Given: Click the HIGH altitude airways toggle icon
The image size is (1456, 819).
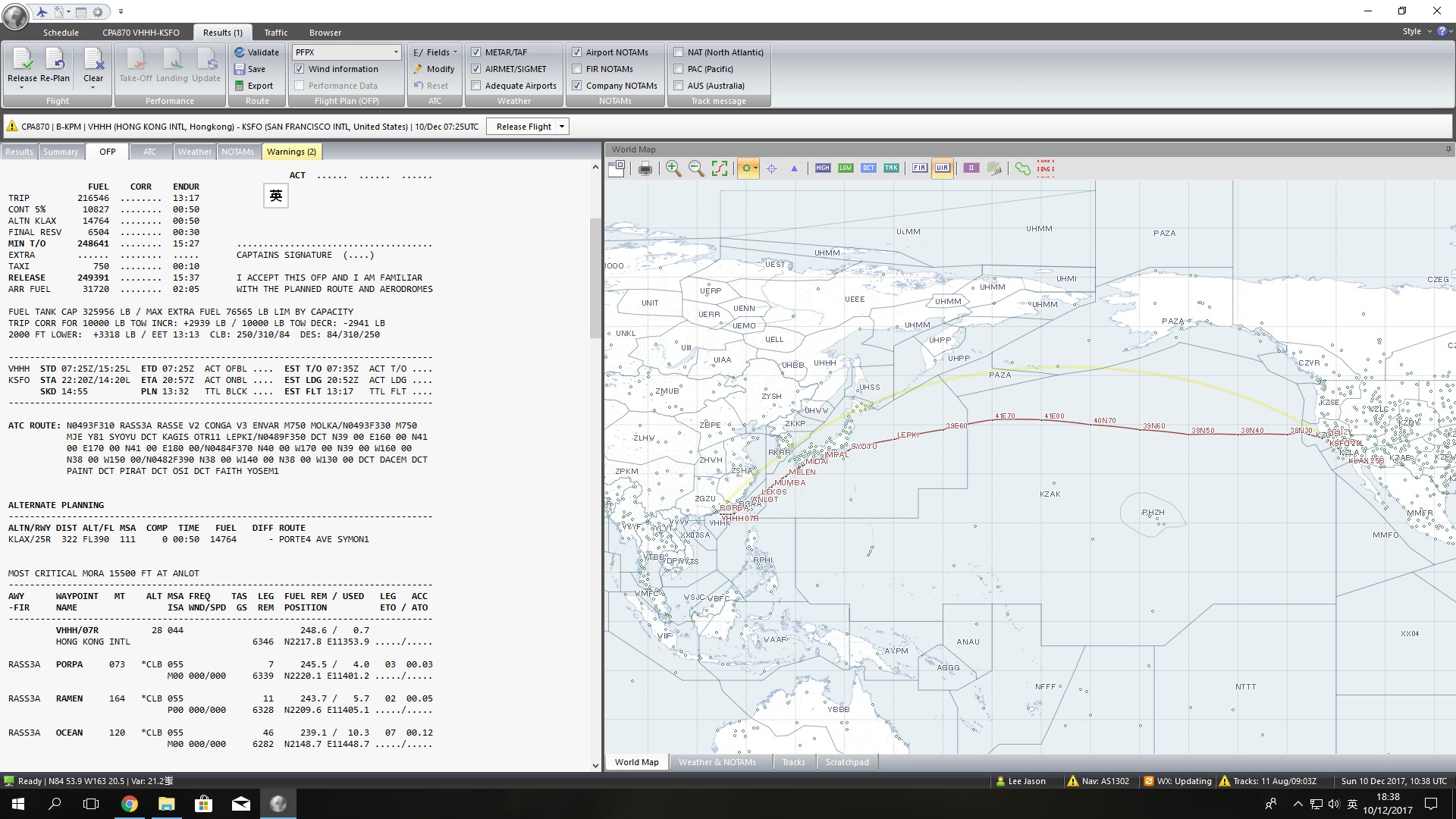Looking at the screenshot, I should (x=821, y=168).
